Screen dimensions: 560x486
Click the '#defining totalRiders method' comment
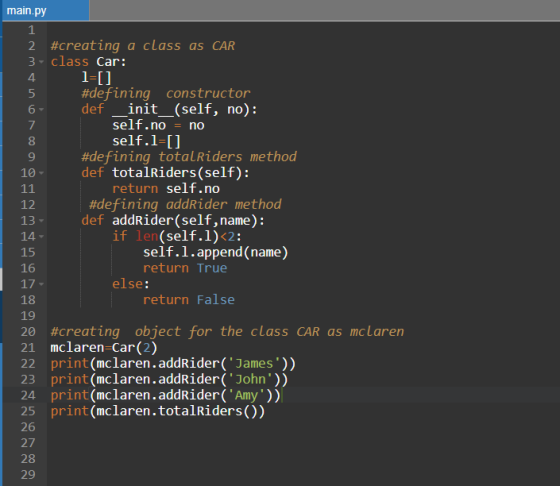click(189, 157)
